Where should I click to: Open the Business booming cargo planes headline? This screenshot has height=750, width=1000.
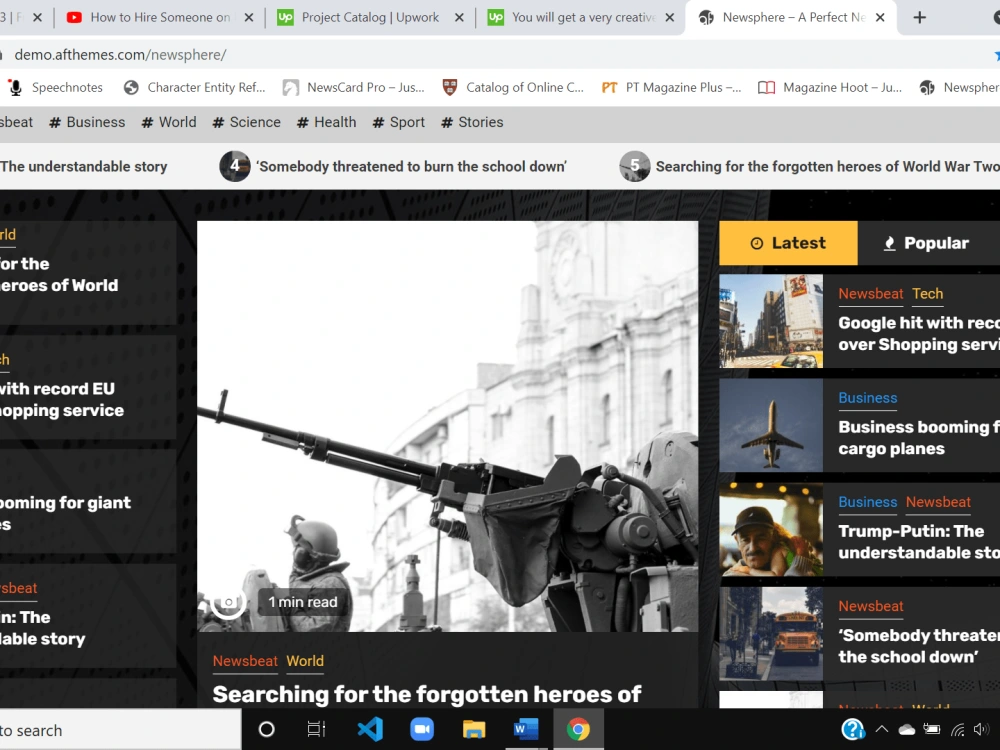(x=919, y=438)
